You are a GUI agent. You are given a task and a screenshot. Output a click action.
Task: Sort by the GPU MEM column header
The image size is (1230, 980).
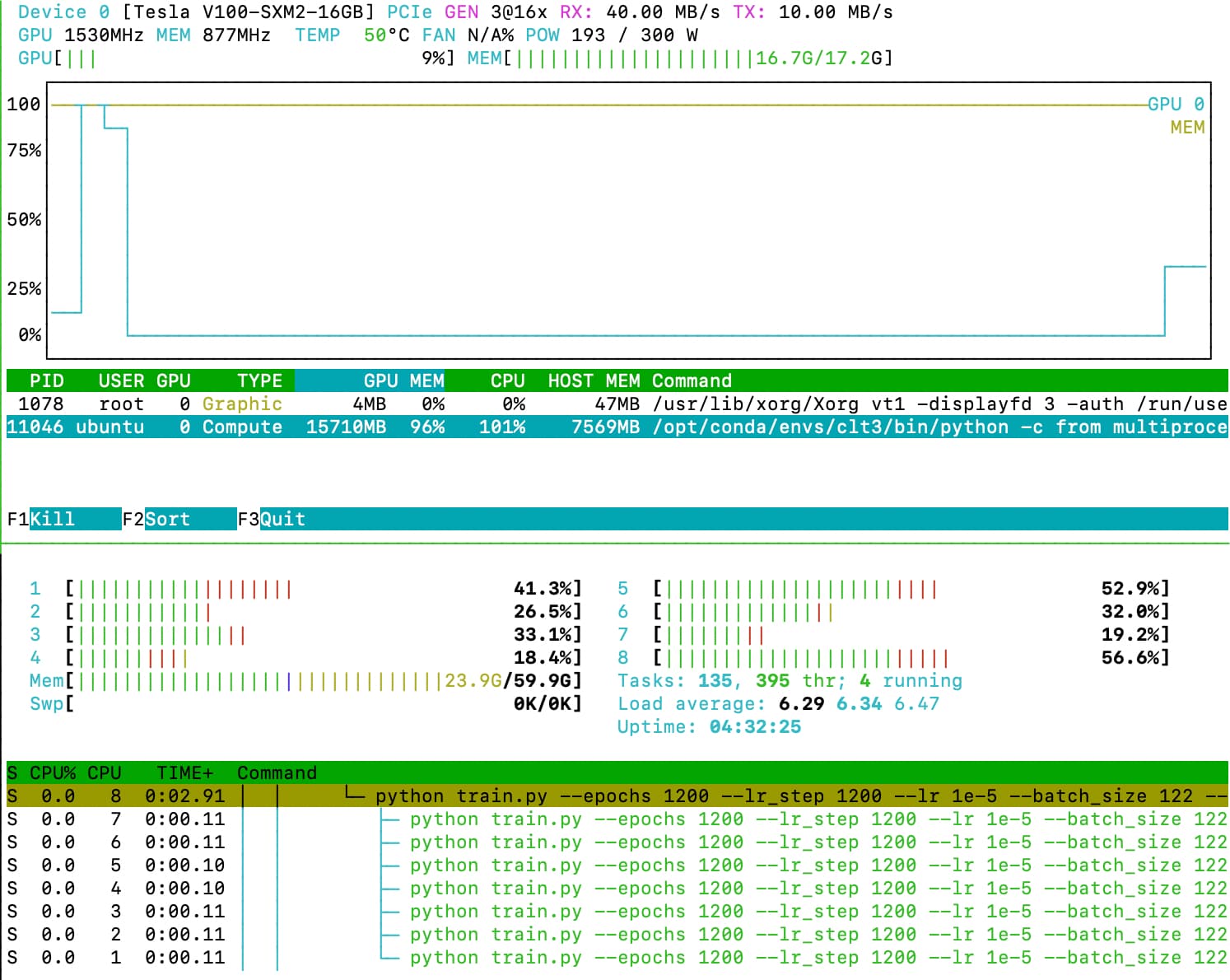[x=403, y=380]
